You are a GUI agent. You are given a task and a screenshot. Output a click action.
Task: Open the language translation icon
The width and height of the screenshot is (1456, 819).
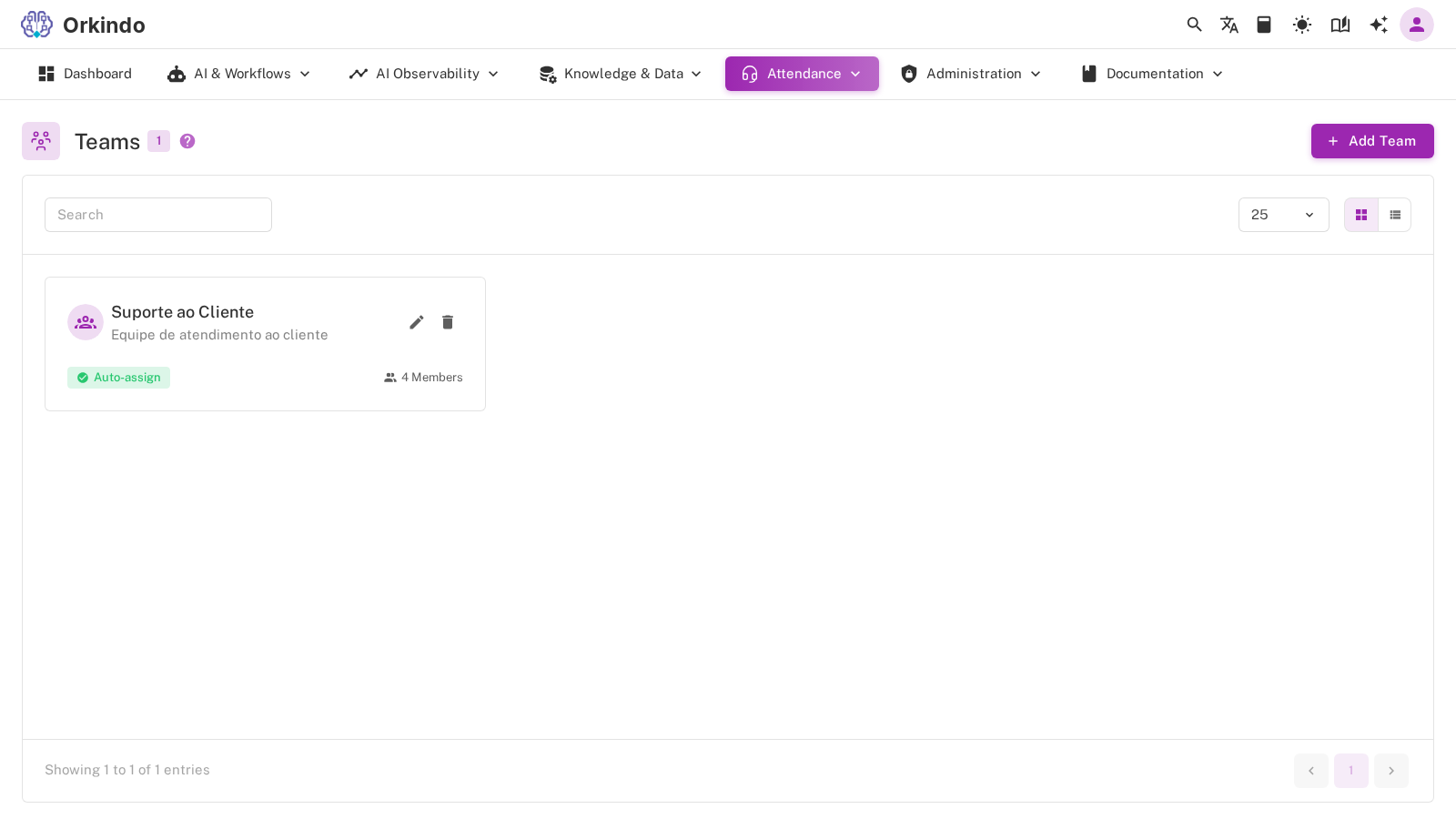(1229, 25)
